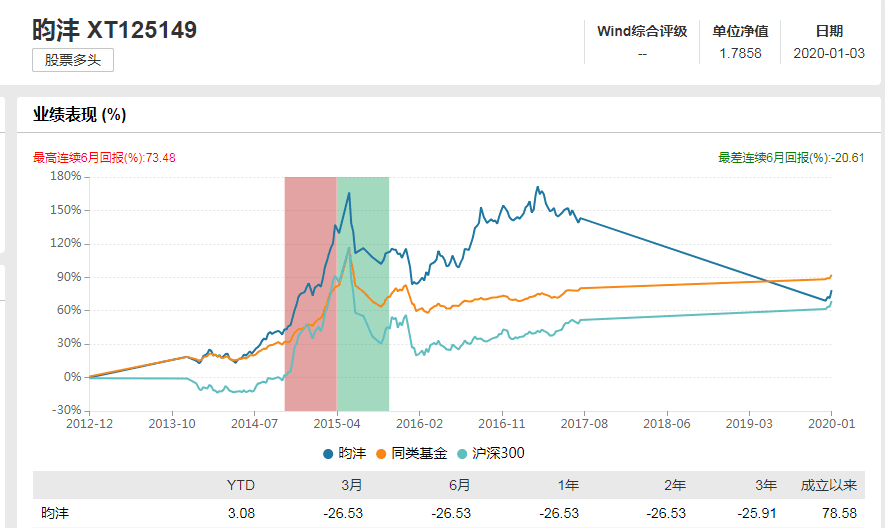The image size is (885, 528).
Task: Click the 单位净值 value 1.7858
Action: click(740, 53)
